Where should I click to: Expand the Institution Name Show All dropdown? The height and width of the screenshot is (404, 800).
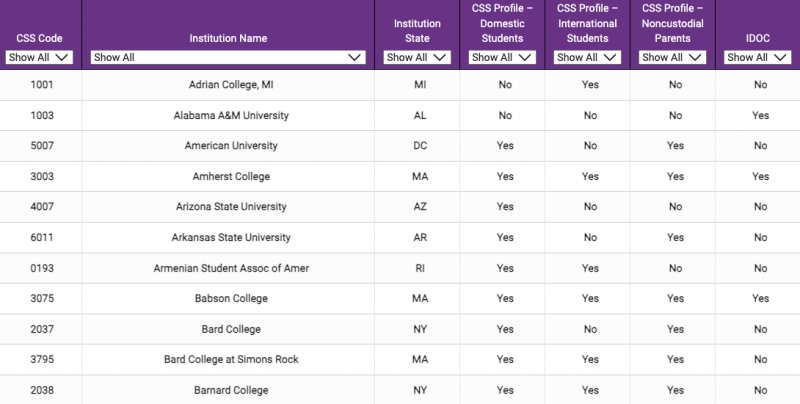click(x=228, y=57)
